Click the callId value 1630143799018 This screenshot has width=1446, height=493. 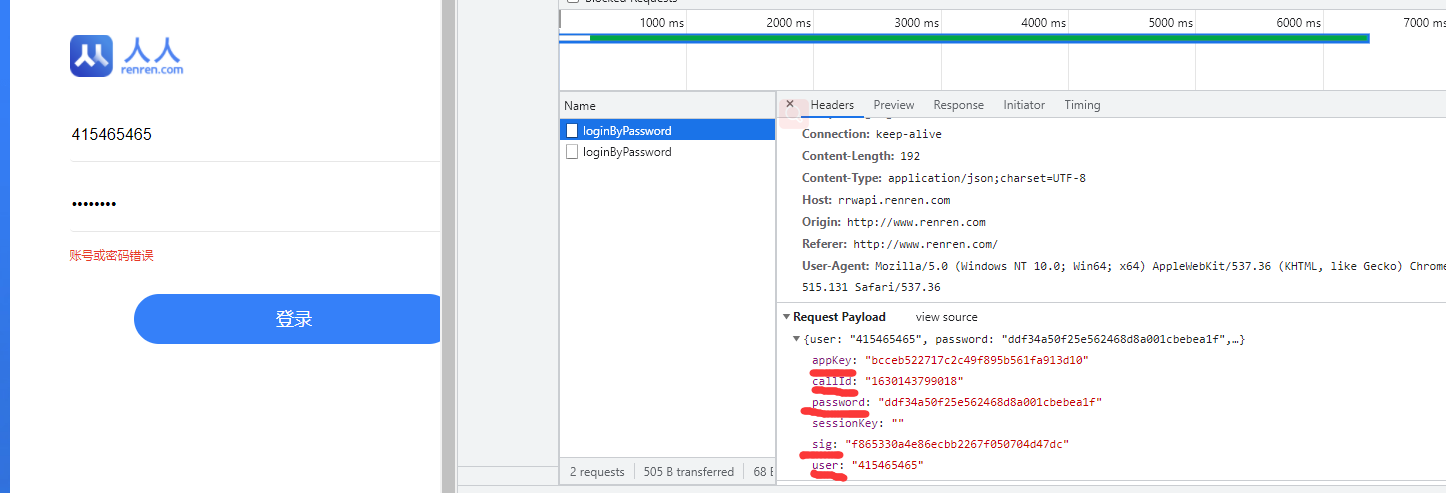(913, 381)
